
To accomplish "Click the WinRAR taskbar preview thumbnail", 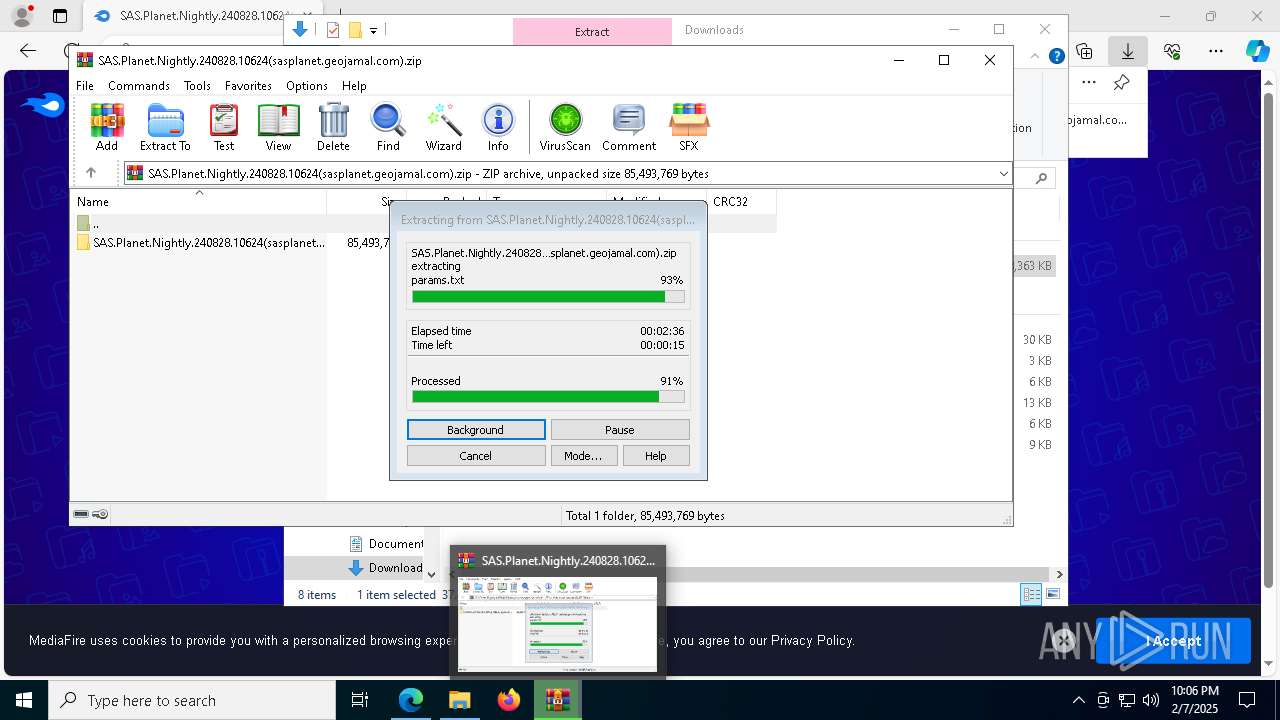I will pos(558,623).
